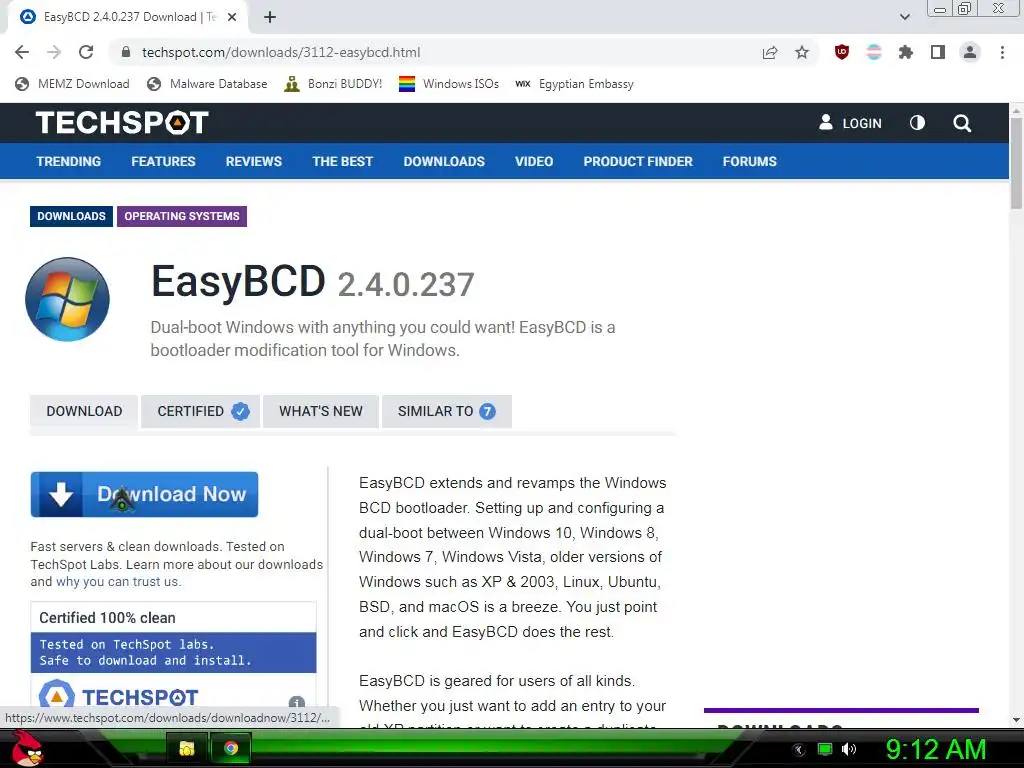
Task: Open the Chrome three-dot menu
Action: (x=1002, y=52)
